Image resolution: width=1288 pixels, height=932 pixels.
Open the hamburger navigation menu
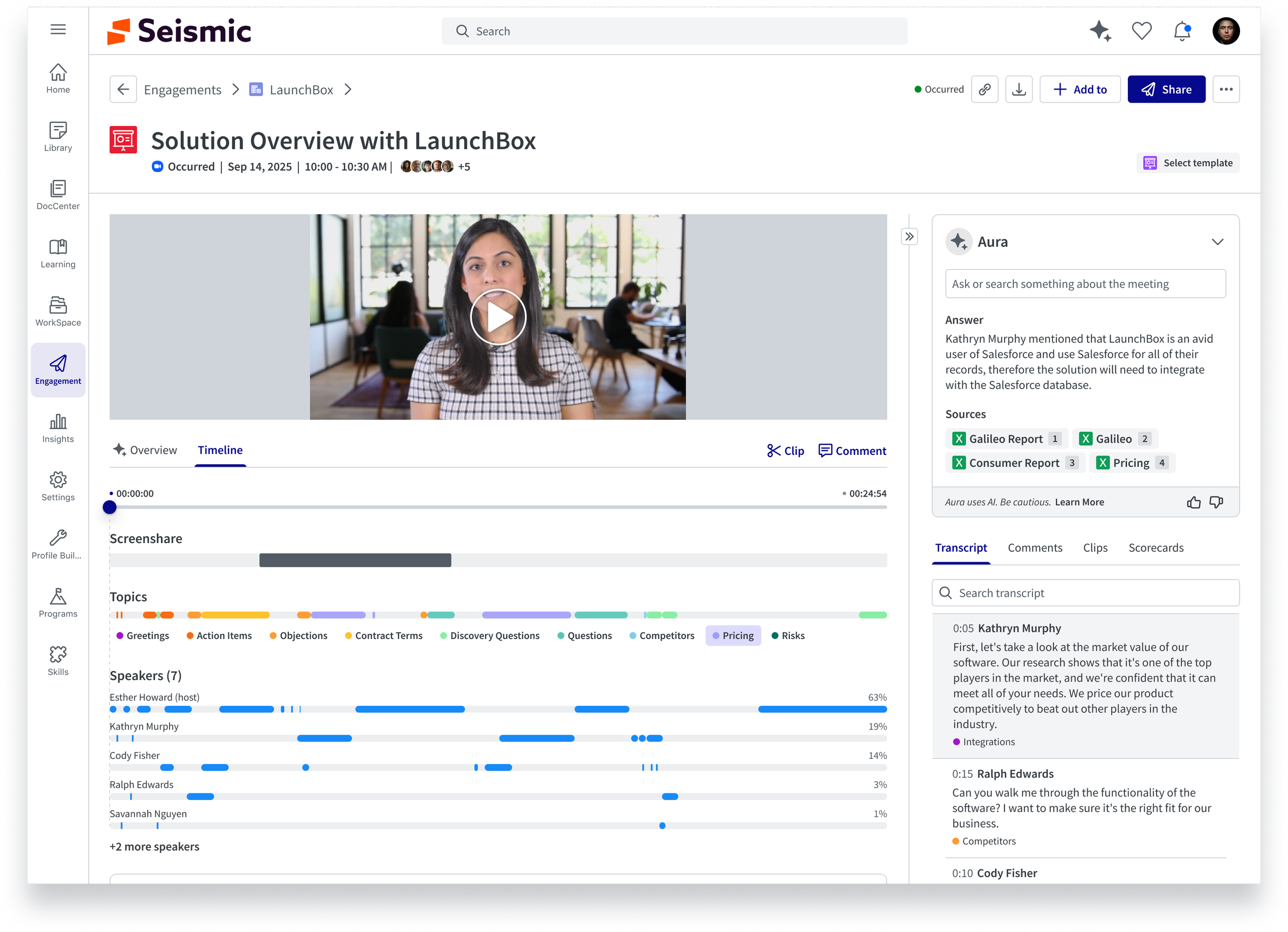coord(58,29)
